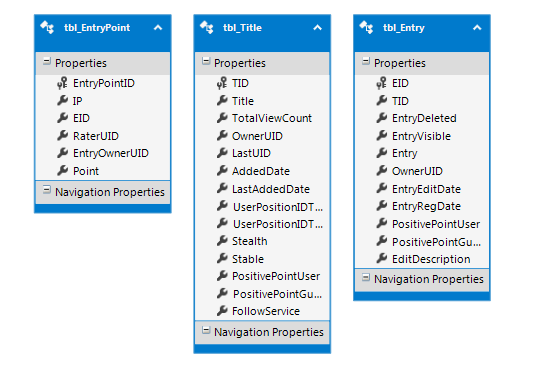Screen dimensions: 534x376
Task: Click the wrench icon beside Stable
Action: [222, 258]
